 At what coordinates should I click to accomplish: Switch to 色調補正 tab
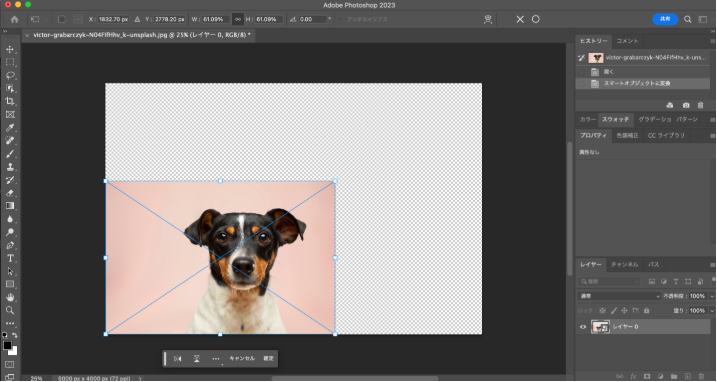[627, 135]
